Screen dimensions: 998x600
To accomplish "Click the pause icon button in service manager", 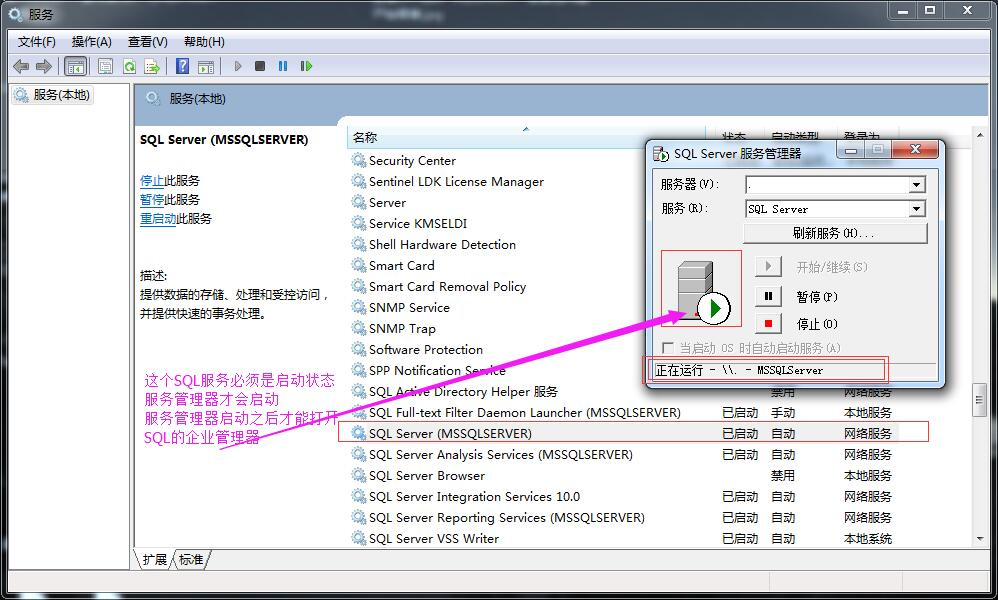I will [x=768, y=296].
